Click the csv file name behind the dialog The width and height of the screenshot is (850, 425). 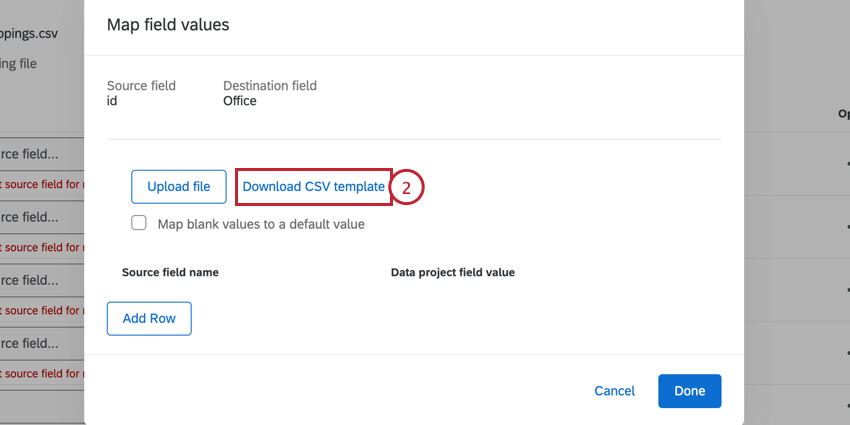pyautogui.click(x=30, y=33)
